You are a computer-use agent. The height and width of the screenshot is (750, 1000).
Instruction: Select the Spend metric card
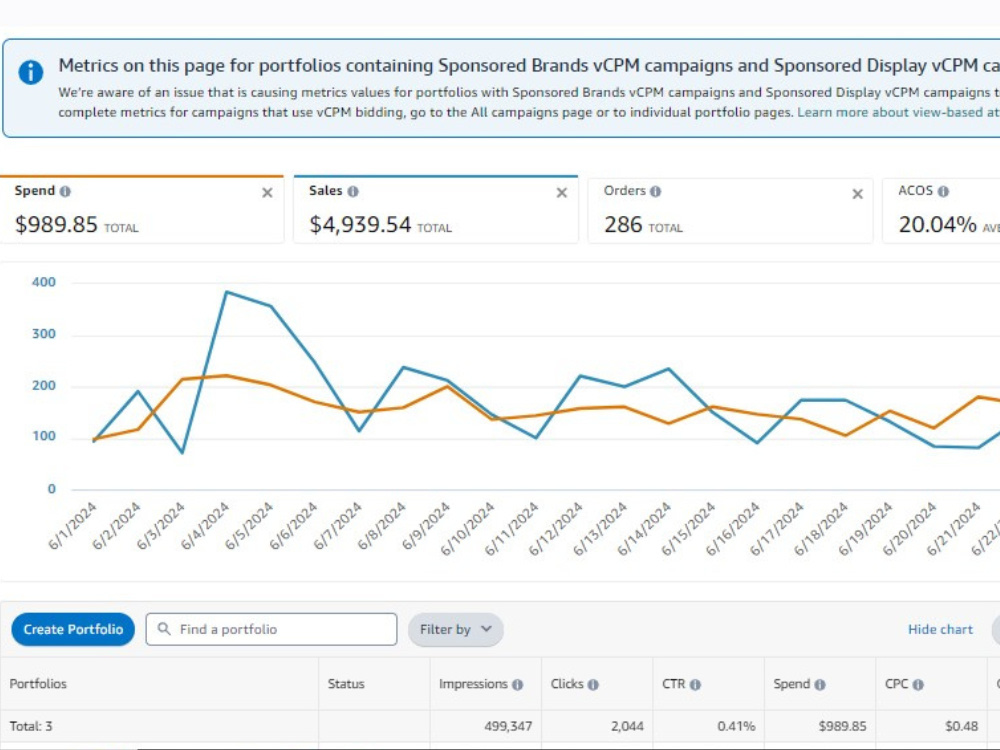142,209
